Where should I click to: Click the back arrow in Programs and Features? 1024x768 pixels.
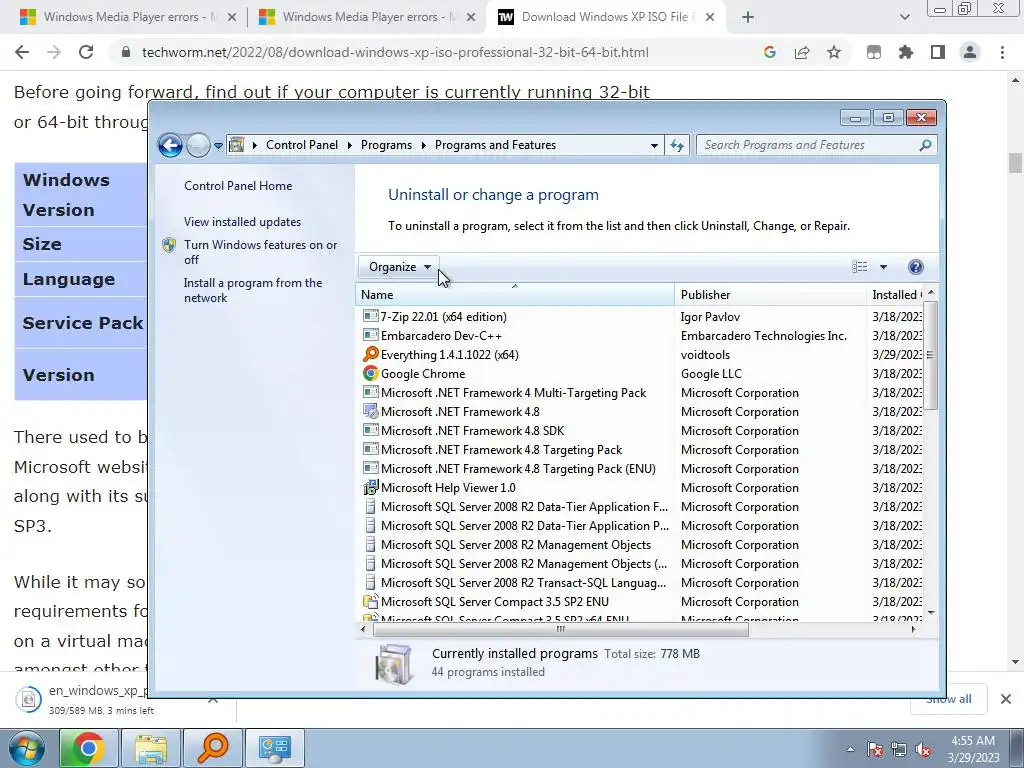[x=170, y=145]
